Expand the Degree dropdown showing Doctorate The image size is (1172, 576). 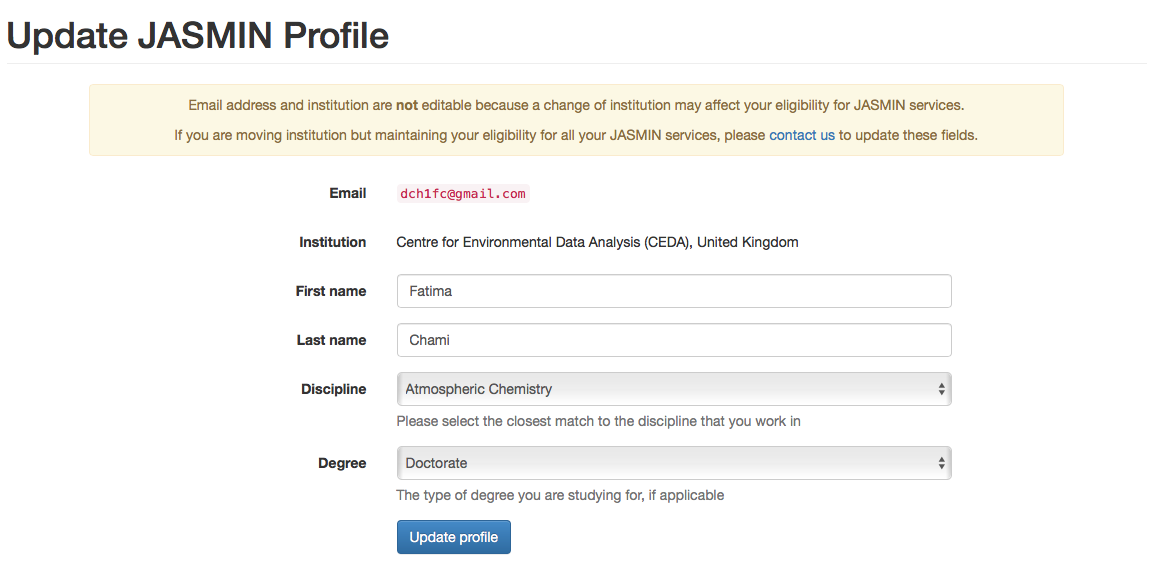pos(673,463)
